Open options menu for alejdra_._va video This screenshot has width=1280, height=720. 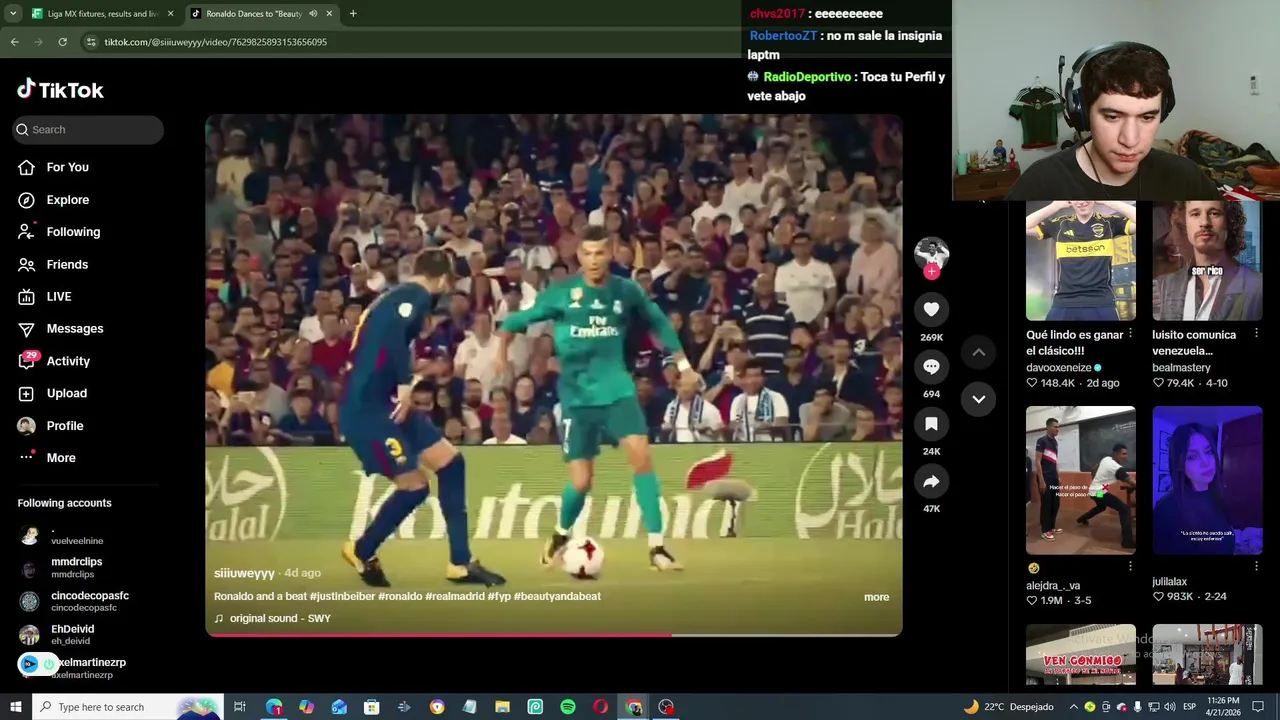point(1130,566)
